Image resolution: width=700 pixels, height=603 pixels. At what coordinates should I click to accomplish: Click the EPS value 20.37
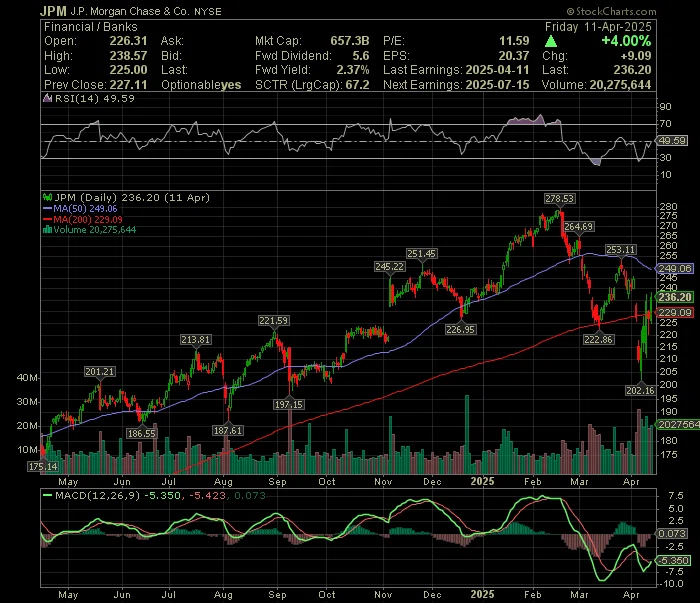coord(514,56)
